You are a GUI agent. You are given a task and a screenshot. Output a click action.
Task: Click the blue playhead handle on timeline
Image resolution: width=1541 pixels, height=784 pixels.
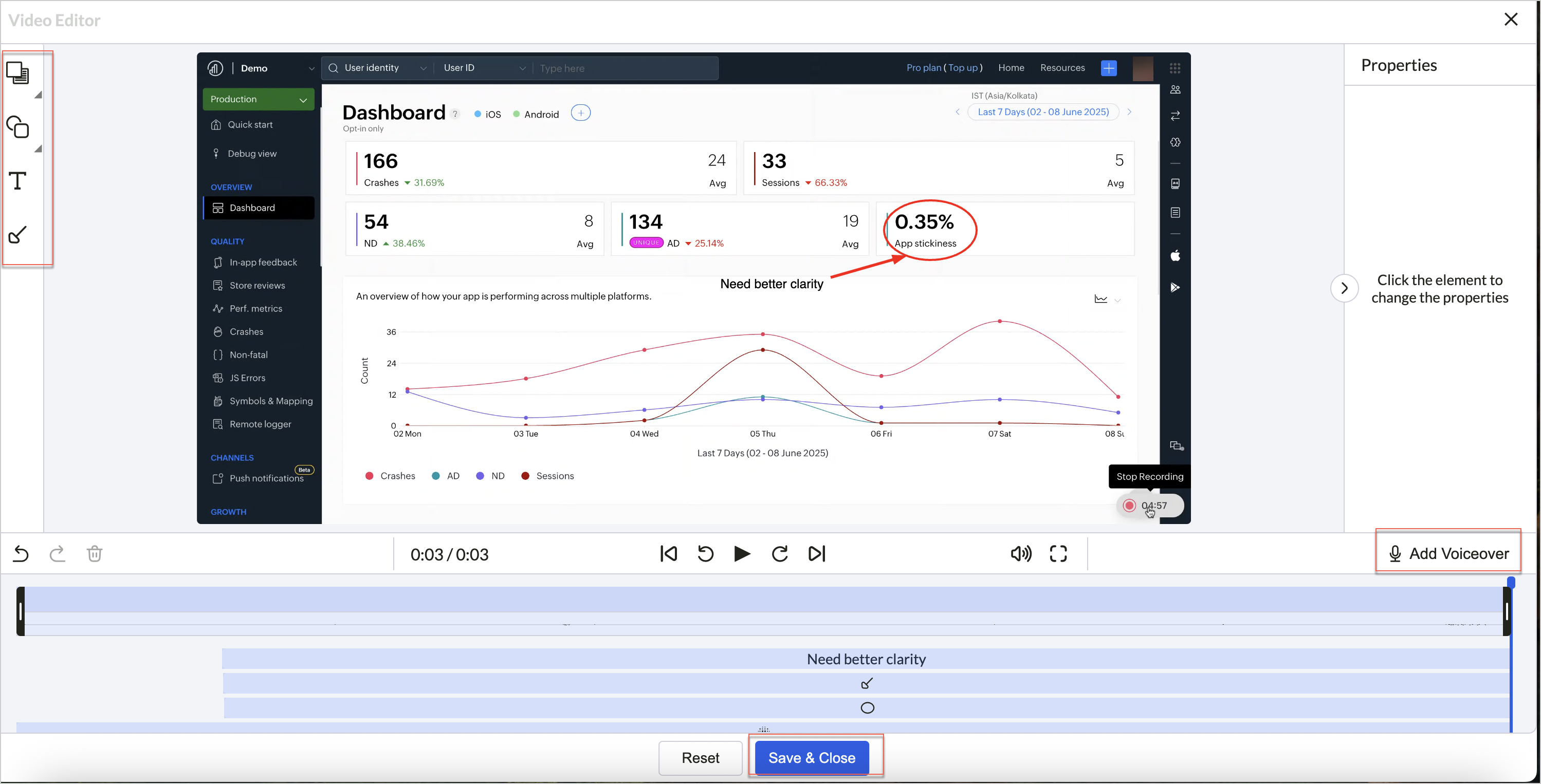point(1511,582)
